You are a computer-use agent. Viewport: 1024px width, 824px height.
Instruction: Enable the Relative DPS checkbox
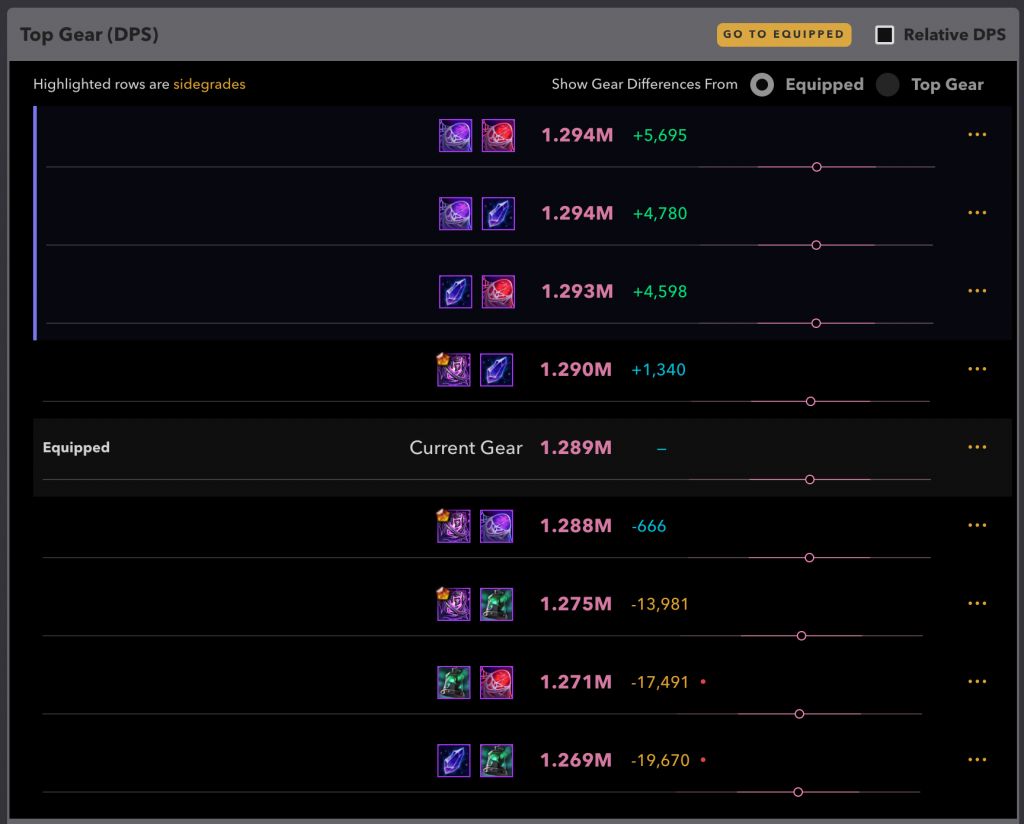pyautogui.click(x=884, y=35)
